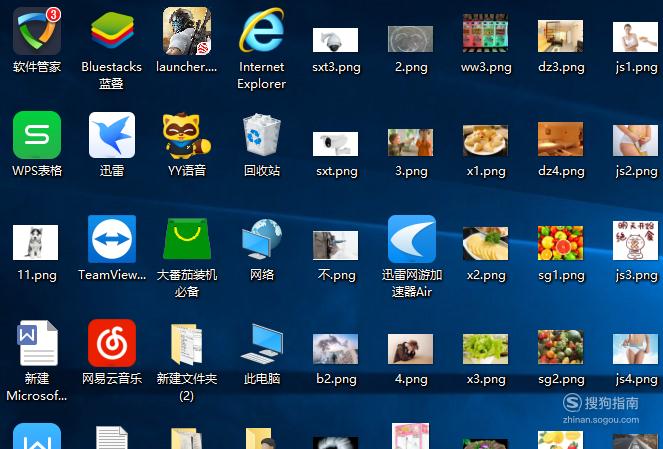Open the 网络 network icon
The image size is (663, 449).
pyautogui.click(x=262, y=239)
